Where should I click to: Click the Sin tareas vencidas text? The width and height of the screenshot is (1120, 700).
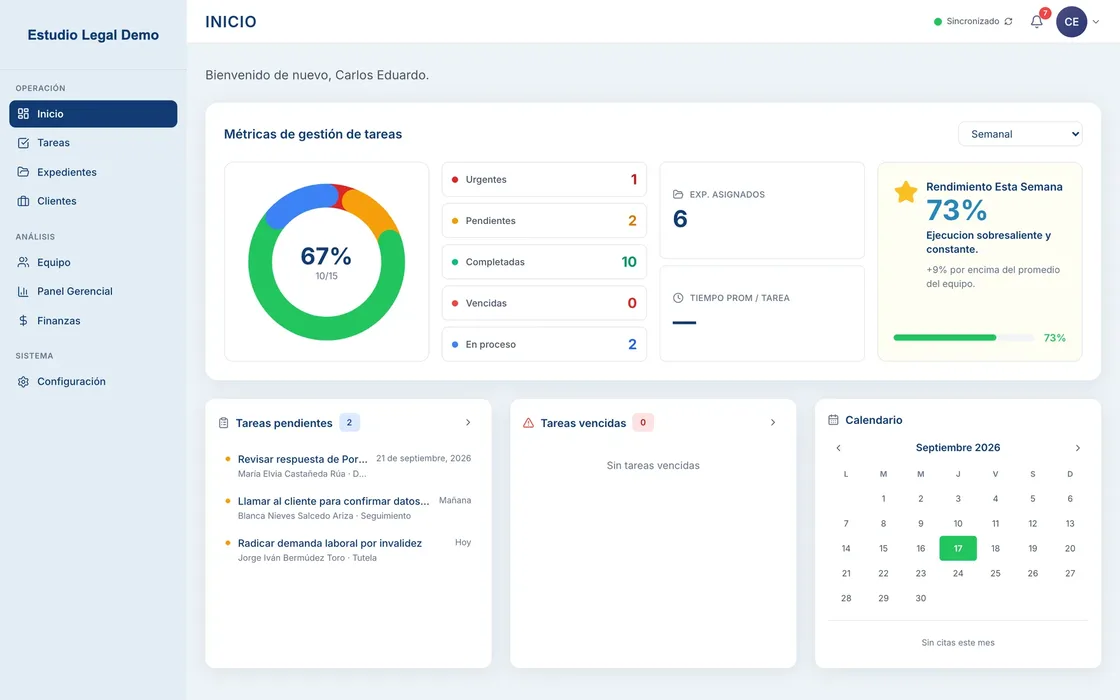coord(653,466)
